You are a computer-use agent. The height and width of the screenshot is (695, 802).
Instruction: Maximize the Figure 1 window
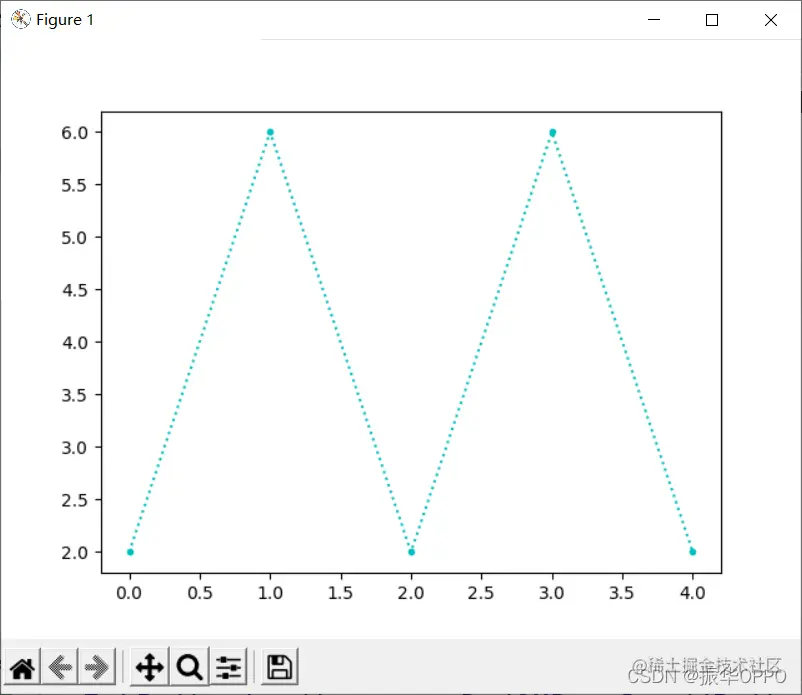tap(711, 19)
